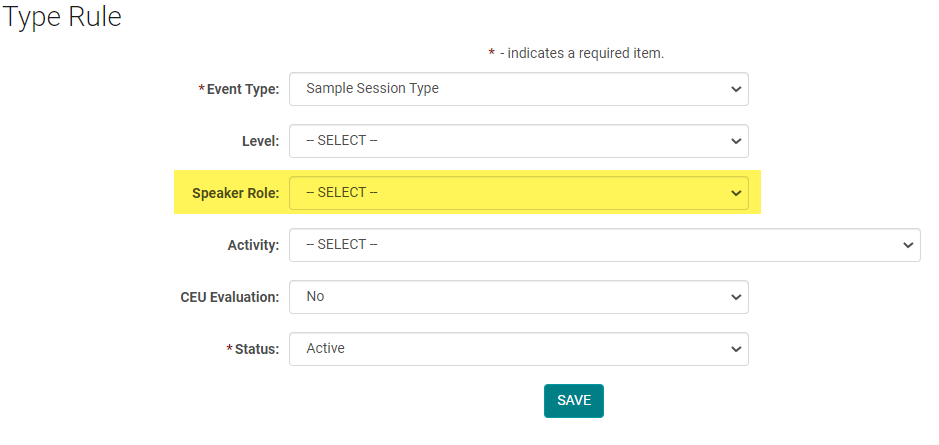Click the chevron arrow of Level field
Screen dimensions: 939x445
pyautogui.click(x=736, y=141)
